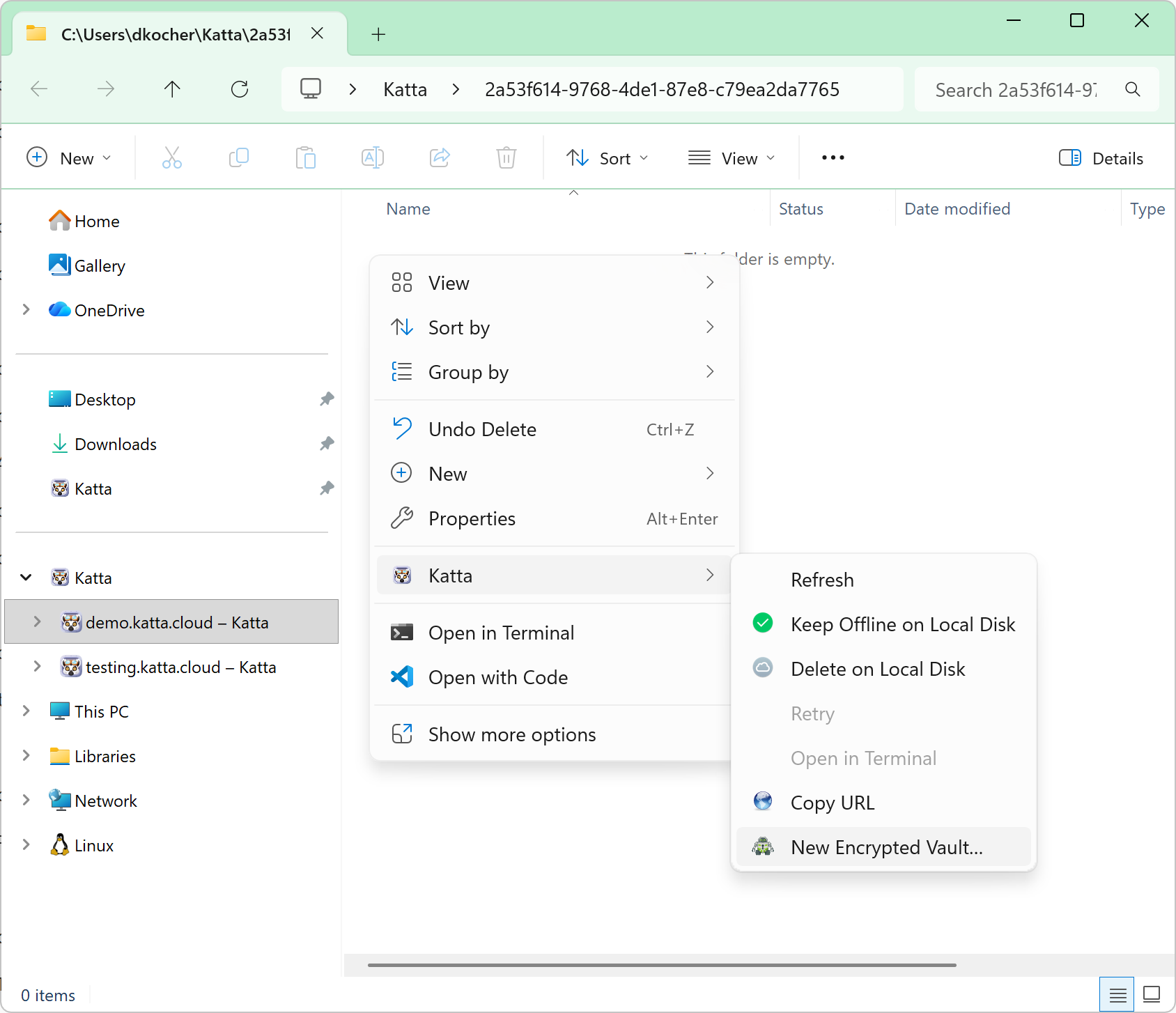Image resolution: width=1176 pixels, height=1013 pixels.
Task: Select Undo Delete in context menu
Action: click(554, 429)
